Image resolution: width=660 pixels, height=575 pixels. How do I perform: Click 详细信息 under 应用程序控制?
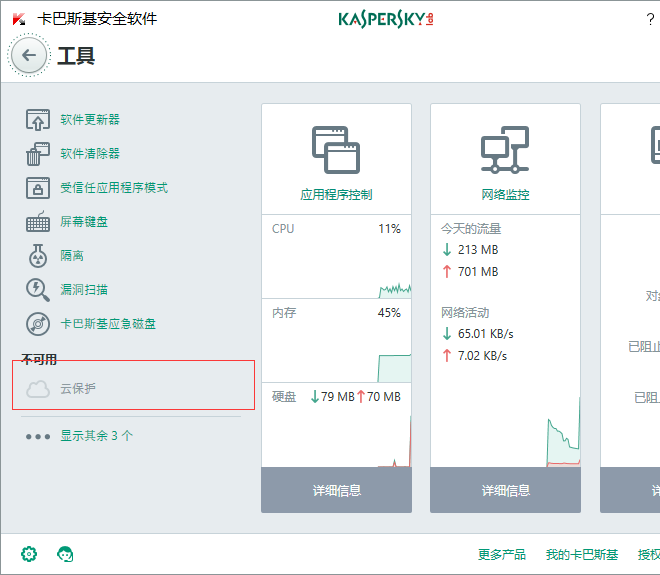point(336,490)
